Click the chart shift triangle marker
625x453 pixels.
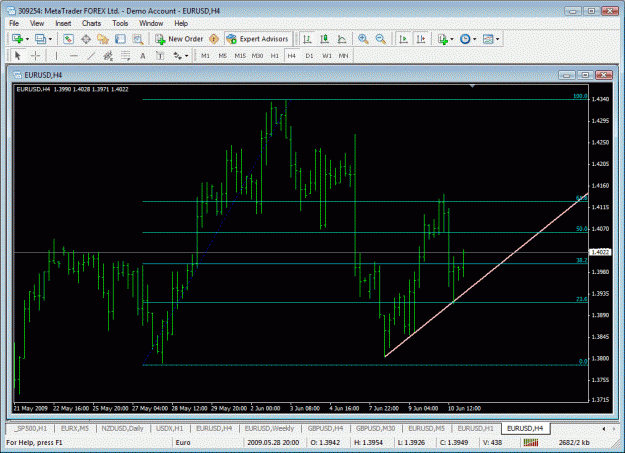point(472,86)
